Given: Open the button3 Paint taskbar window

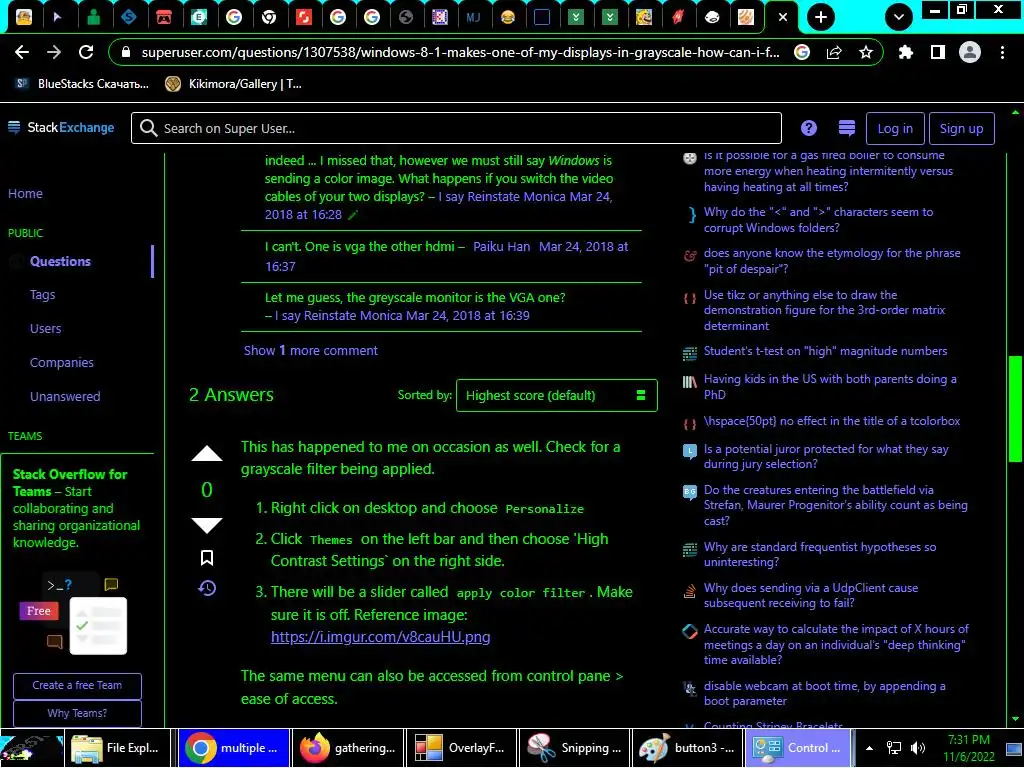Looking at the screenshot, I should pos(687,748).
